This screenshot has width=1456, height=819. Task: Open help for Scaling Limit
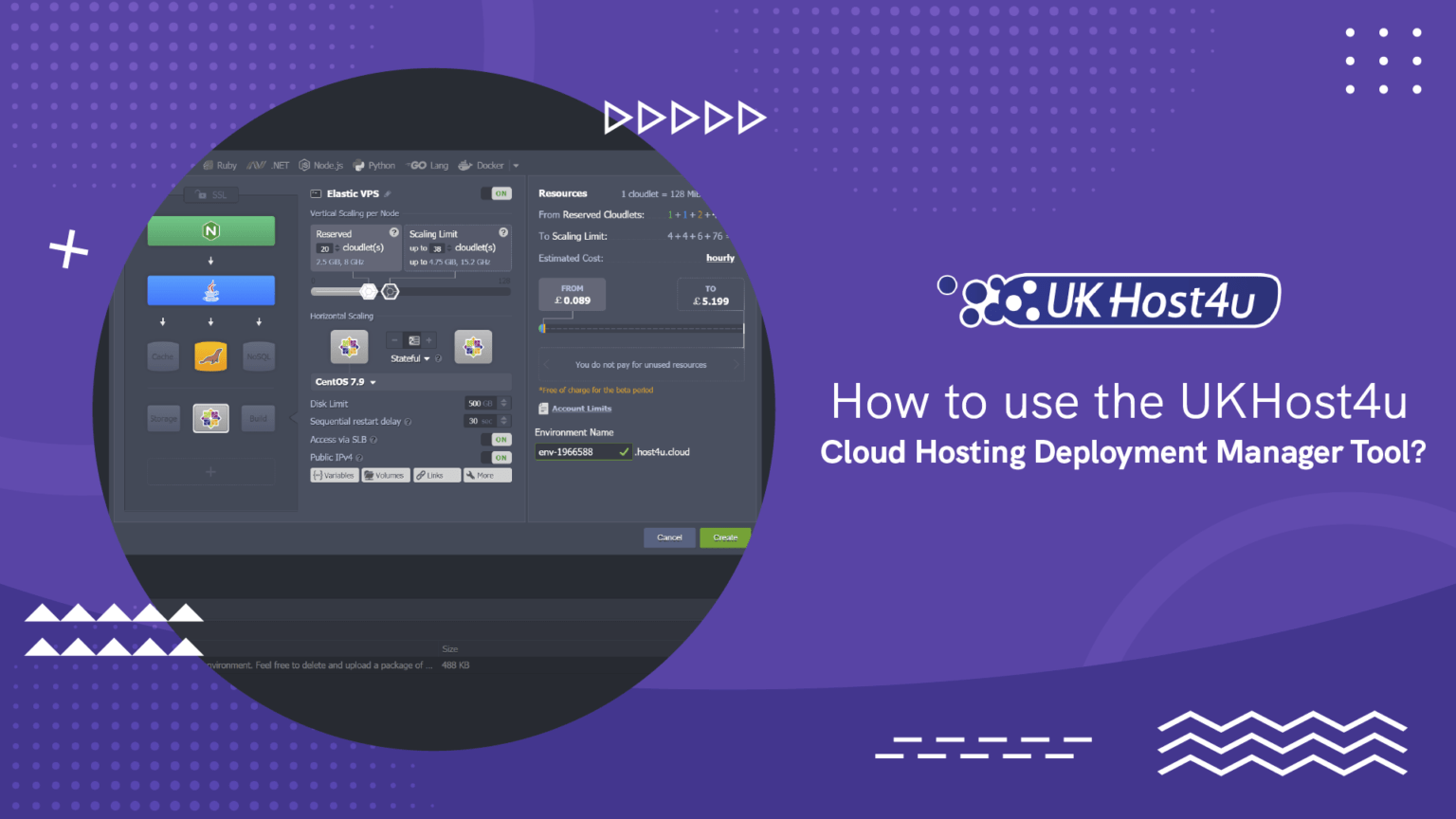(503, 232)
